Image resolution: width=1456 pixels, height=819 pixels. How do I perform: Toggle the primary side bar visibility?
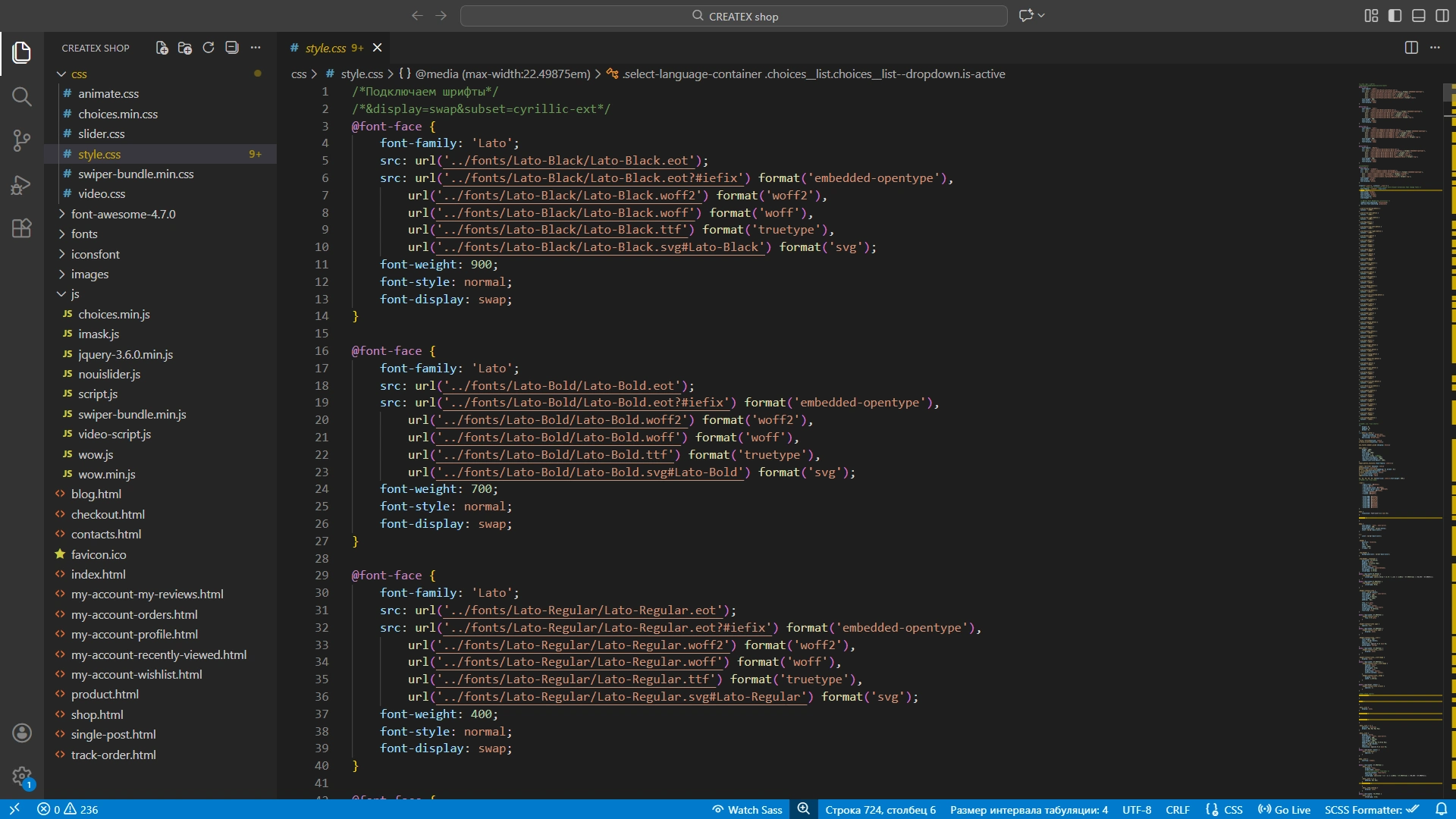(1395, 16)
